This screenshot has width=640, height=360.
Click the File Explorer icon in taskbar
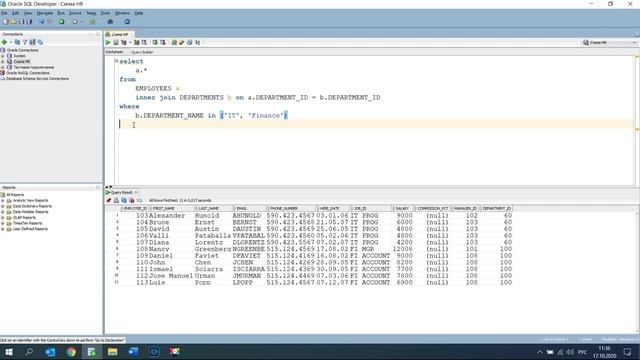pos(113,352)
